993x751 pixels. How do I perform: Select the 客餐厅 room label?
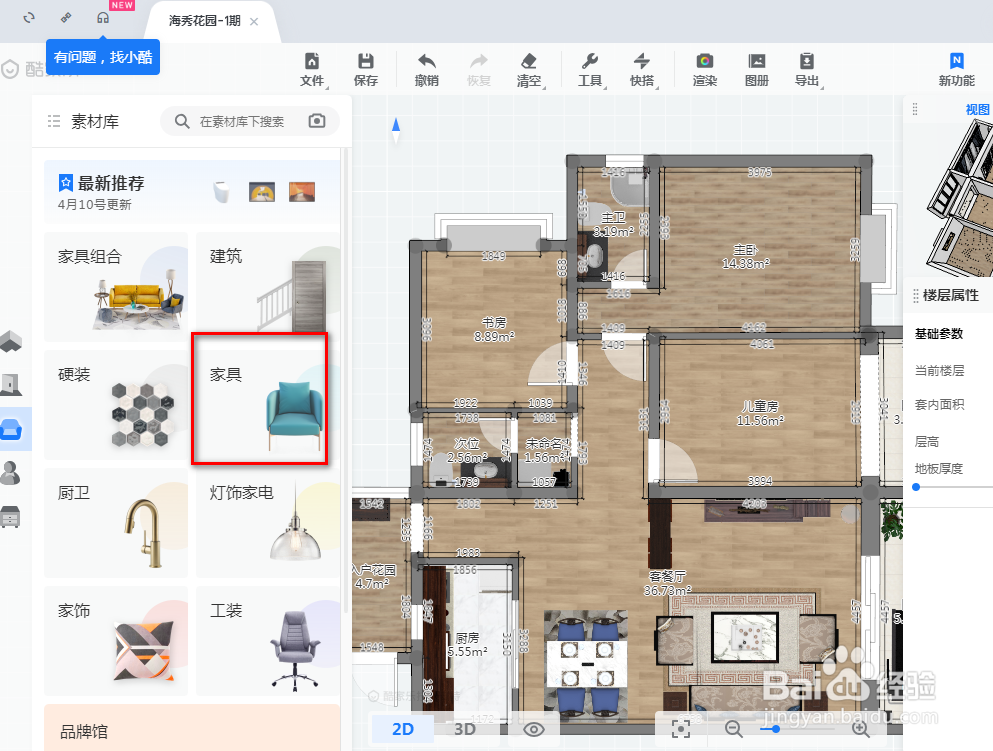pos(667,583)
